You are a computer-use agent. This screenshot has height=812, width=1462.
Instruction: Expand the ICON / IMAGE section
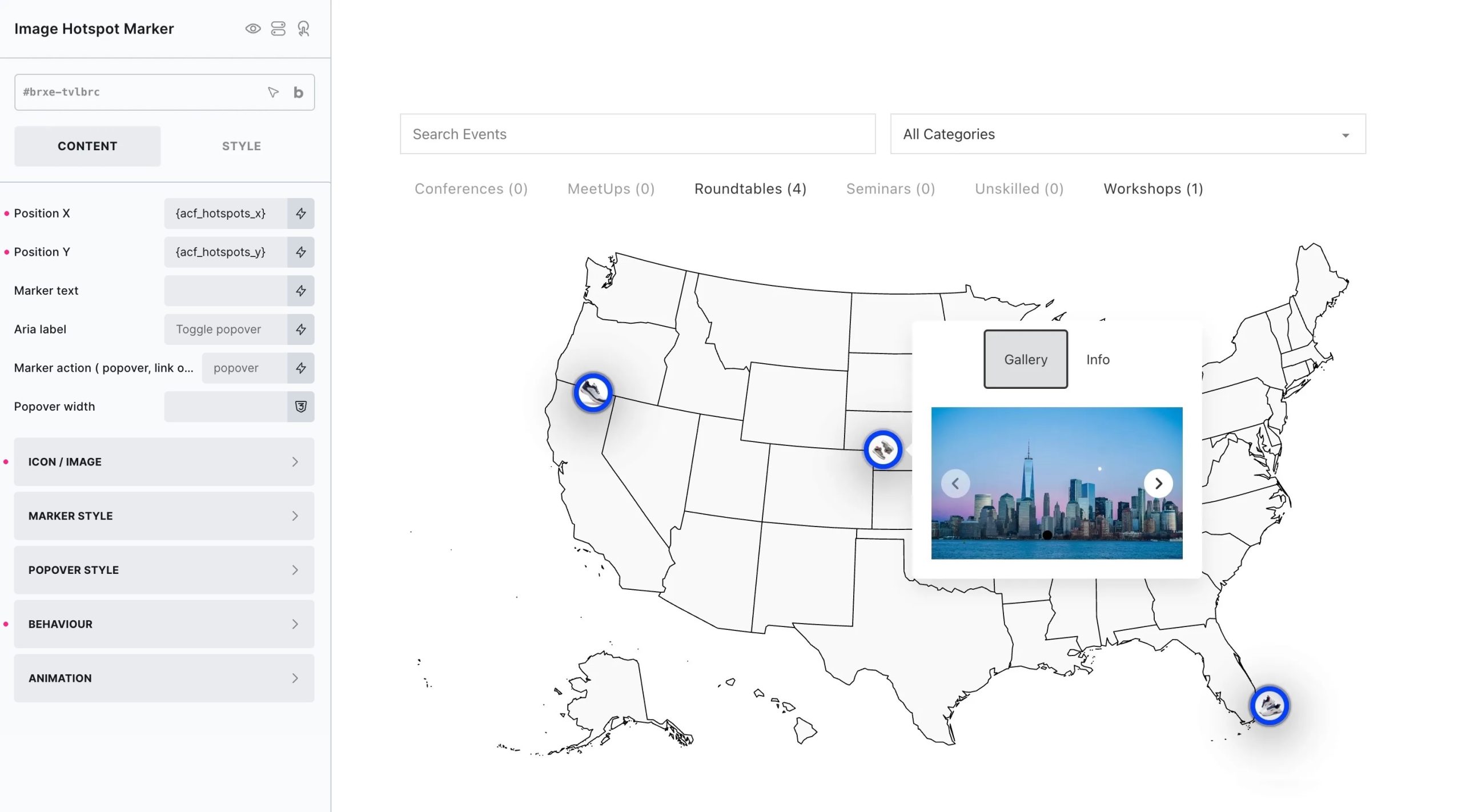(x=164, y=462)
